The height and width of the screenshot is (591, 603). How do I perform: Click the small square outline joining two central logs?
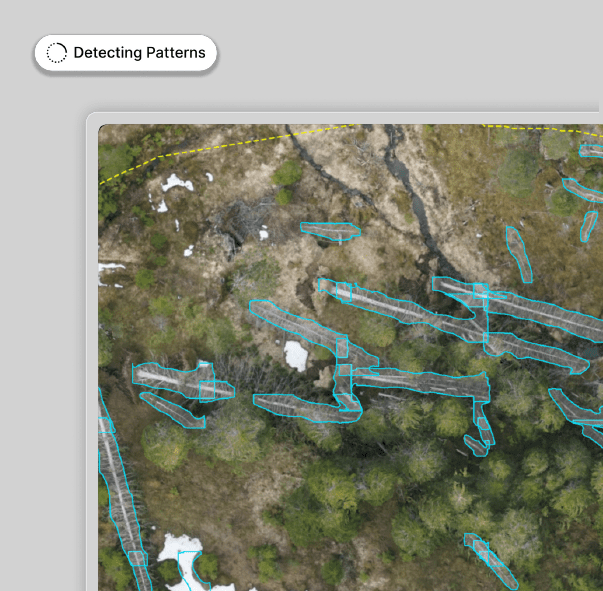[343, 348]
